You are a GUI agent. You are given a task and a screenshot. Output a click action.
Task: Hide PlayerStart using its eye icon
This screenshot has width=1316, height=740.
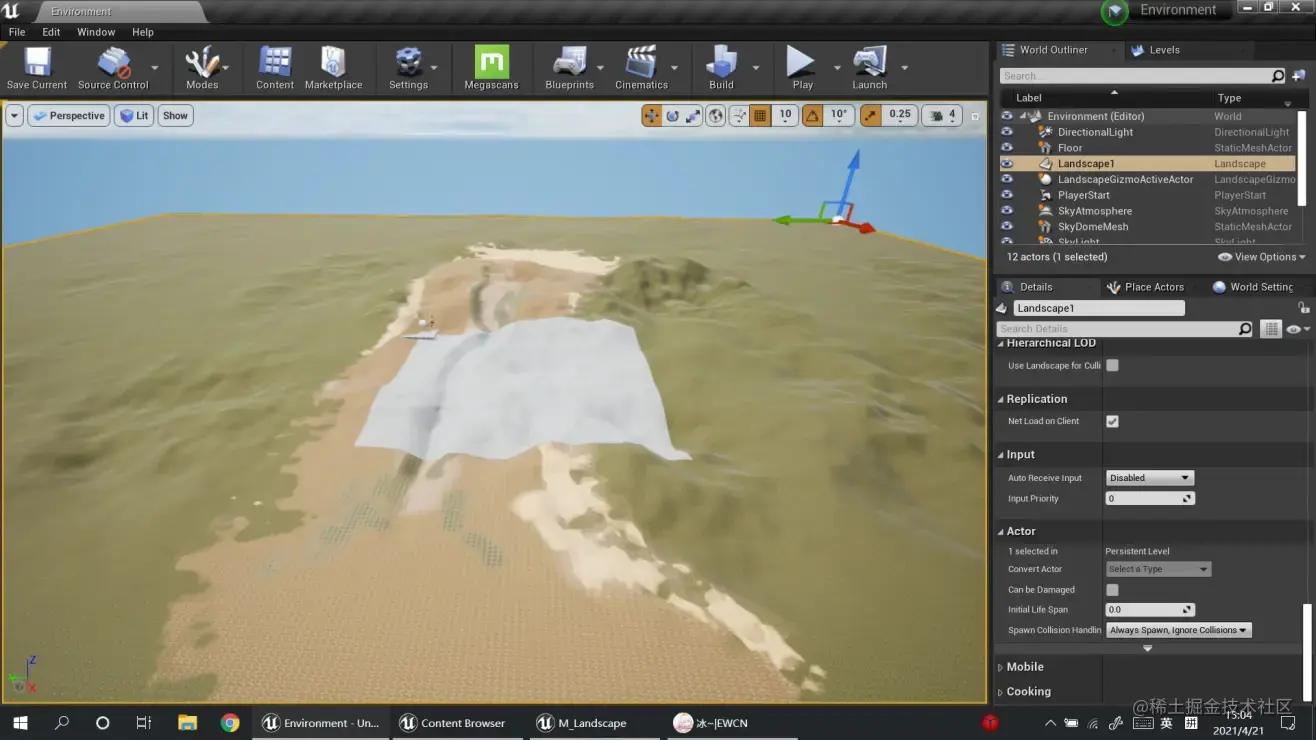click(x=1007, y=195)
